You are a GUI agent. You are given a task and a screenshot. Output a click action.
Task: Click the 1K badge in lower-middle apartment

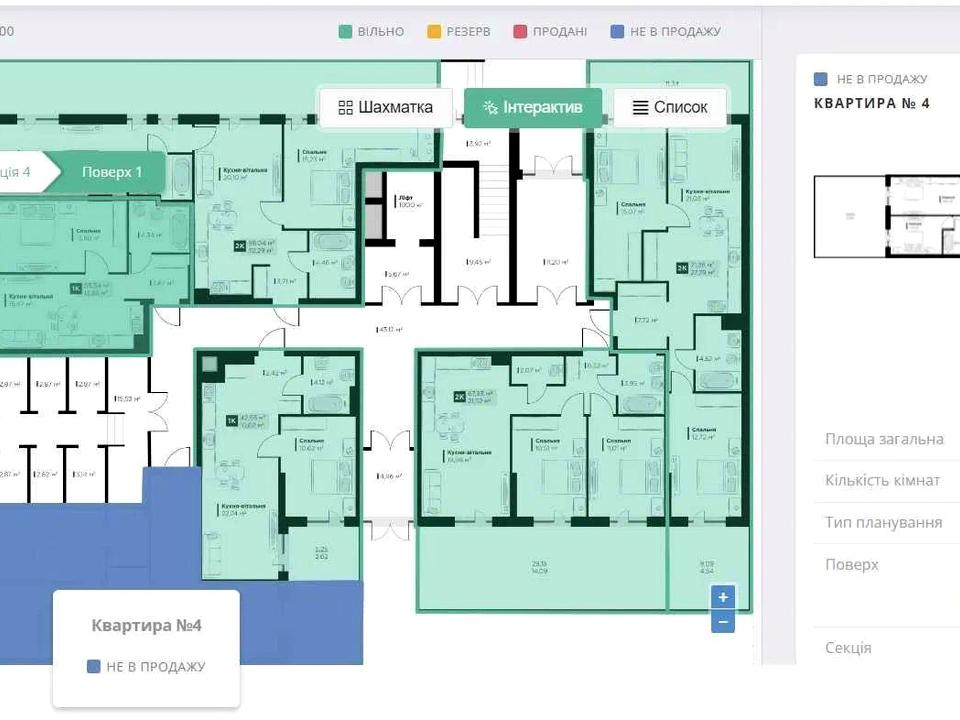[x=232, y=420]
